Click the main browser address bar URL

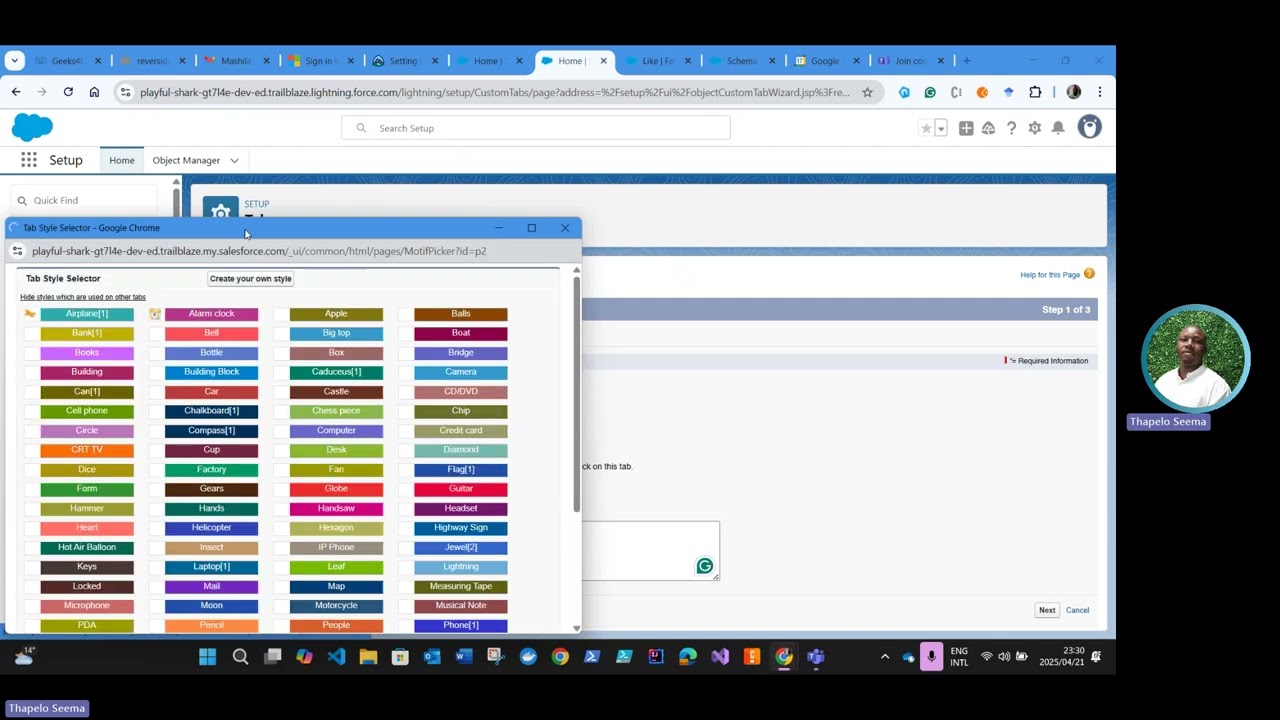coord(495,92)
